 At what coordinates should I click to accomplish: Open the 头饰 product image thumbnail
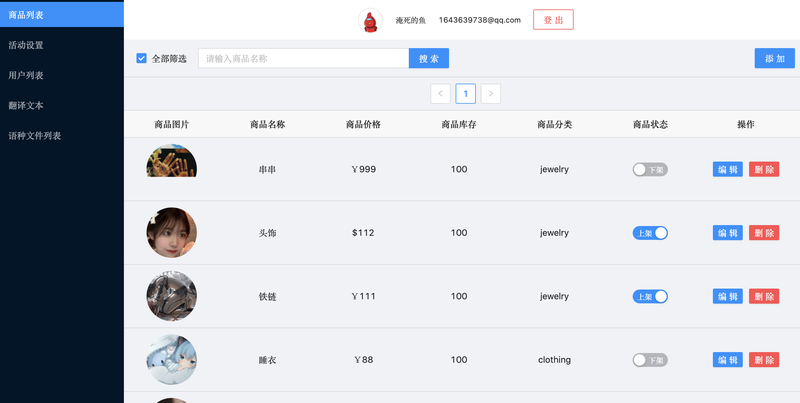coord(171,233)
